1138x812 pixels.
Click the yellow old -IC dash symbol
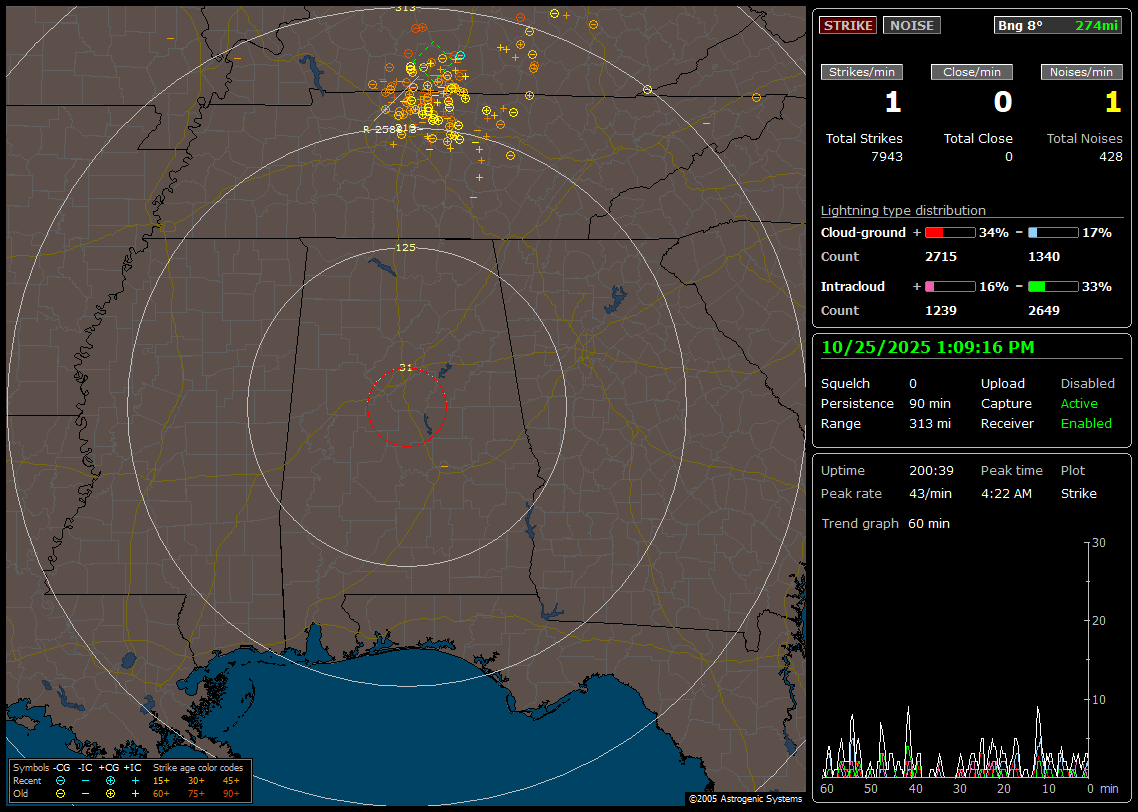[85, 793]
